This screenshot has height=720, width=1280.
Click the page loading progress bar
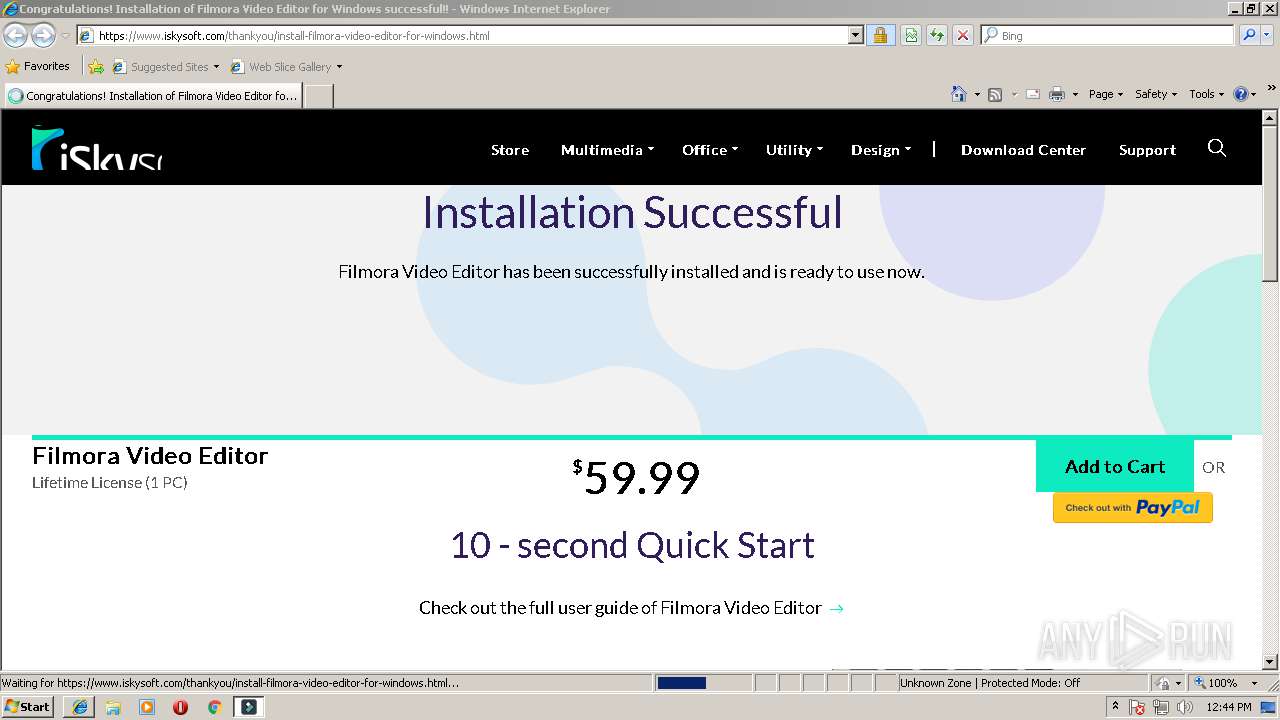(x=703, y=683)
